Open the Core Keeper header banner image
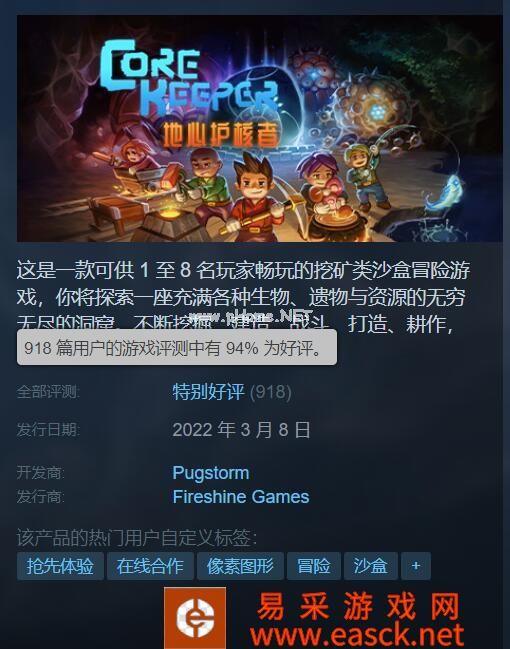Screen dimensions: 510x649 [x=260, y=128]
